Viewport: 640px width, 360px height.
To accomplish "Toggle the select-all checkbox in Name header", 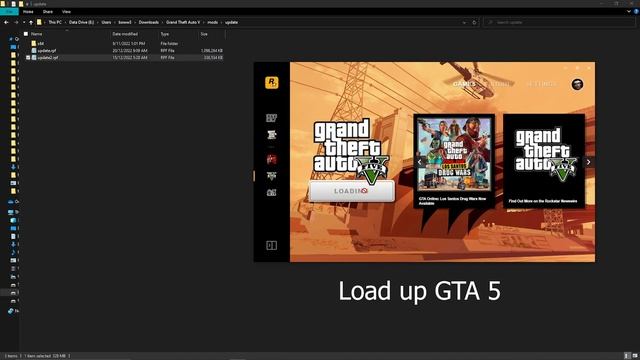I will pyautogui.click(x=26, y=34).
